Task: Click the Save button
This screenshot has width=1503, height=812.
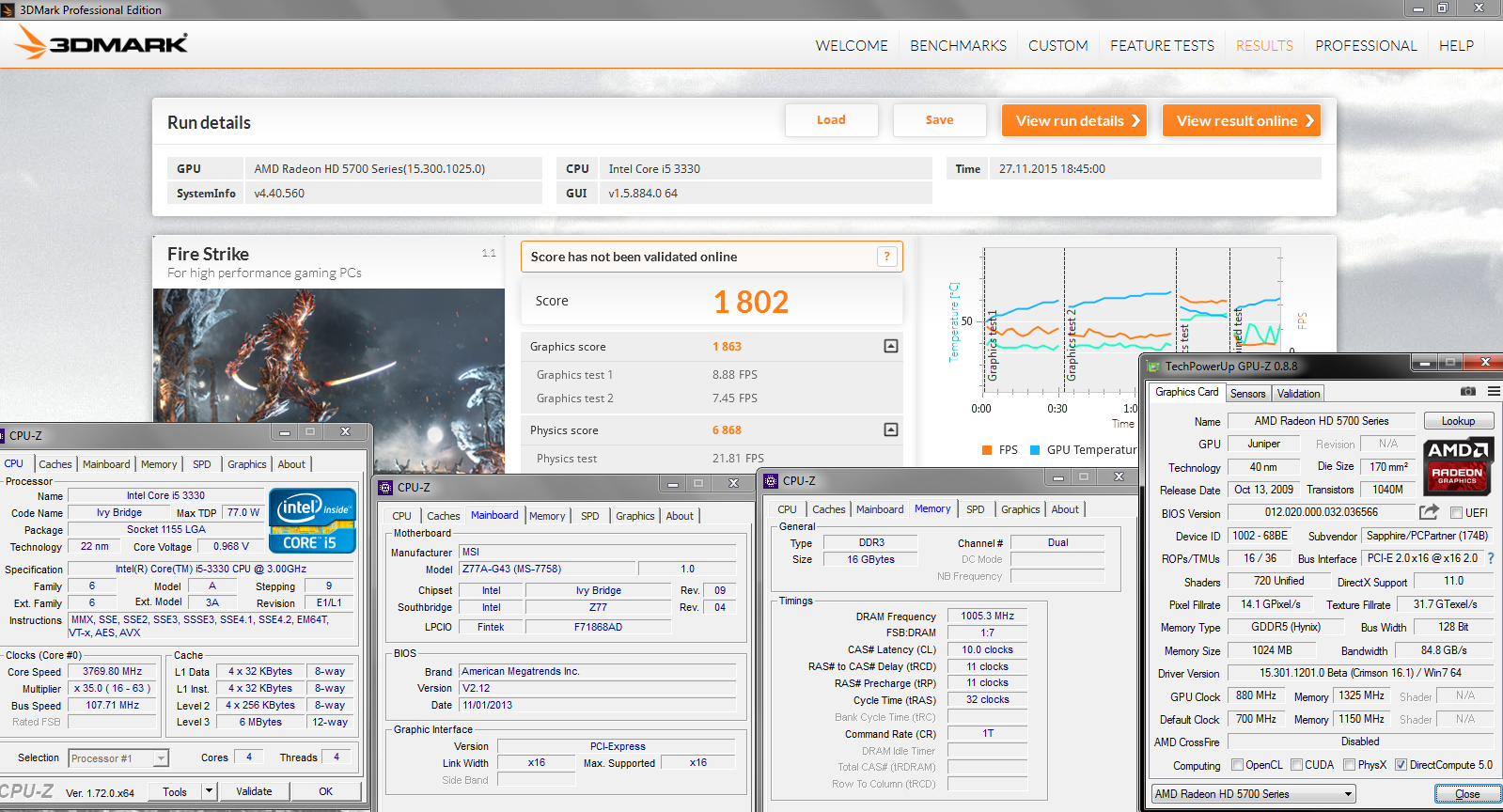Action: point(939,120)
